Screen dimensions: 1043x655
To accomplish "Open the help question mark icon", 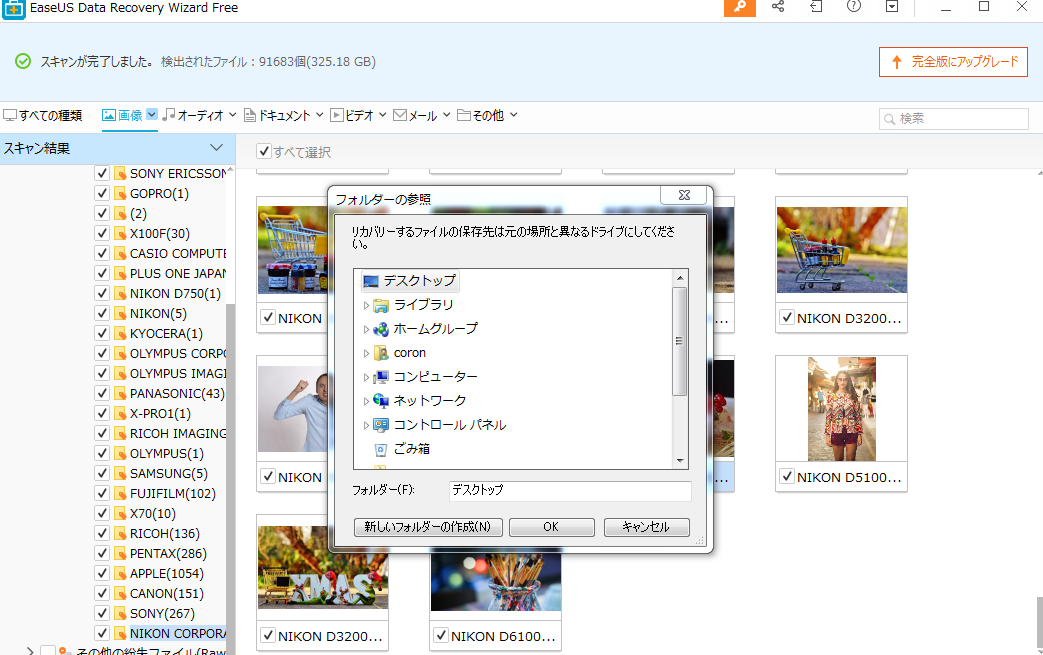I will [x=854, y=7].
